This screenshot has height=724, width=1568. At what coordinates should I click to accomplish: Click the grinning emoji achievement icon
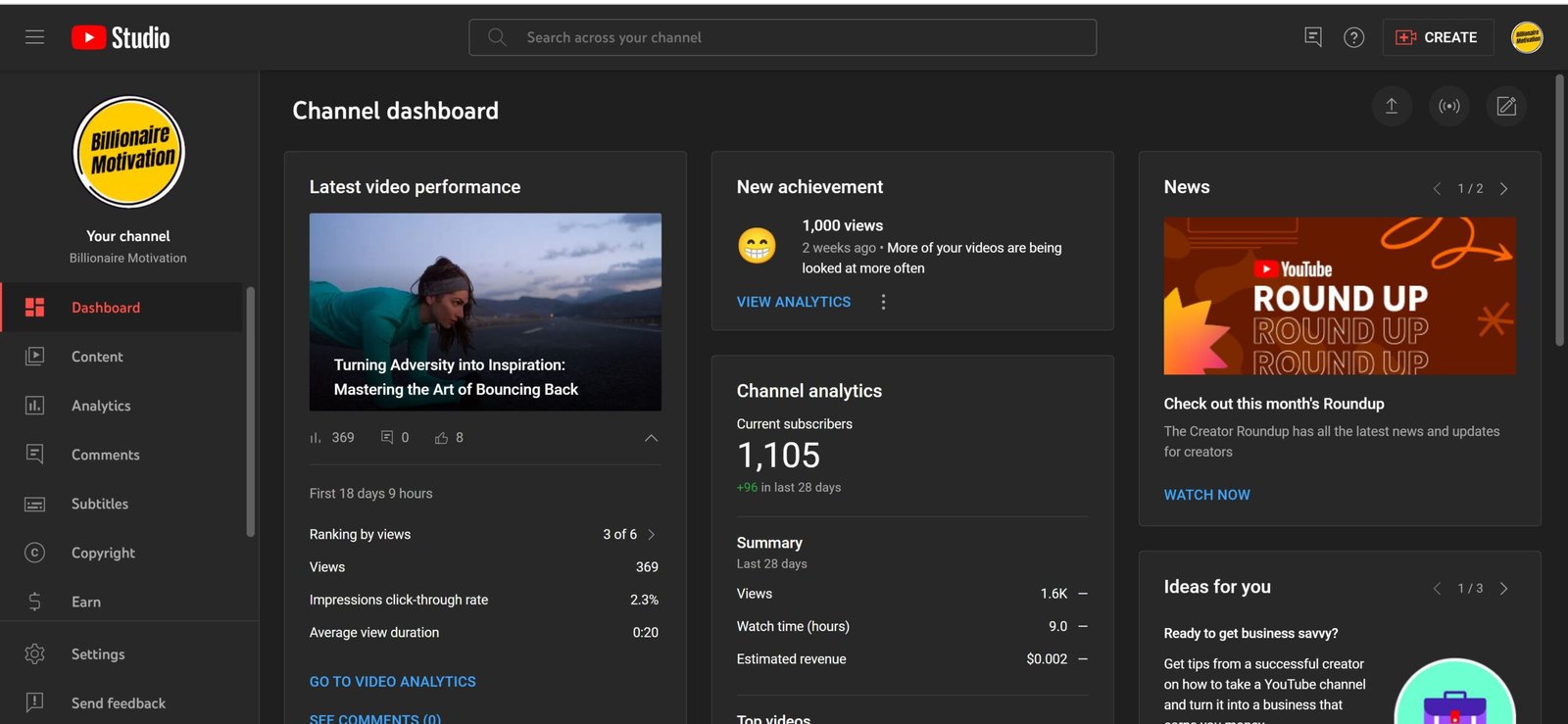tap(757, 246)
